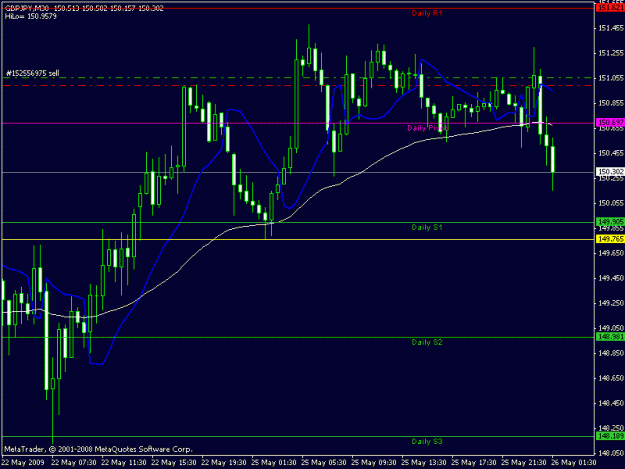
Task: Select the #152556975 sell order label
Action: click(x=33, y=73)
